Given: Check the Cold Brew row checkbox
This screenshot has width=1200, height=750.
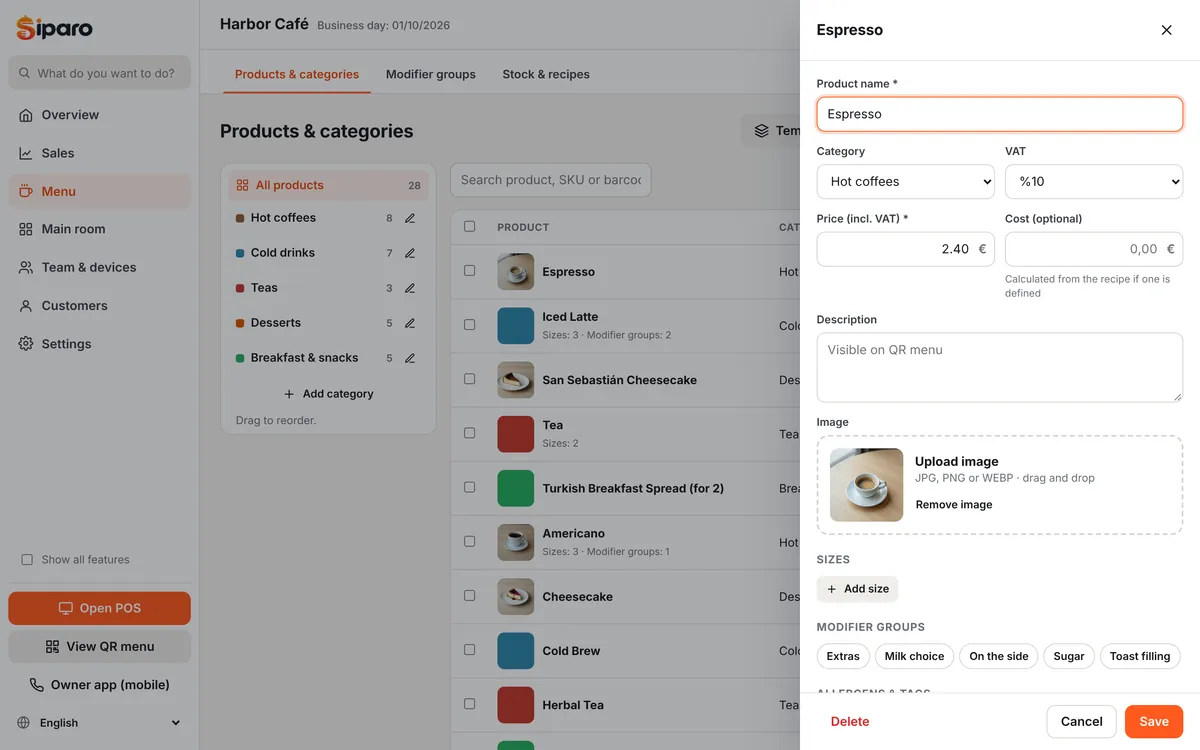Looking at the screenshot, I should point(470,649).
